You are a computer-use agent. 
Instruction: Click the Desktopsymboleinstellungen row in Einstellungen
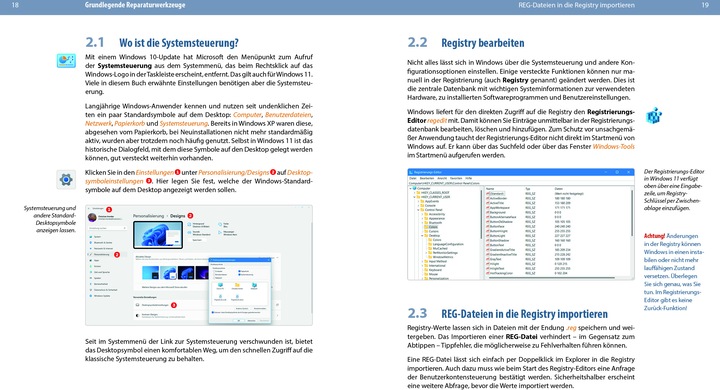pyautogui.click(x=207, y=305)
